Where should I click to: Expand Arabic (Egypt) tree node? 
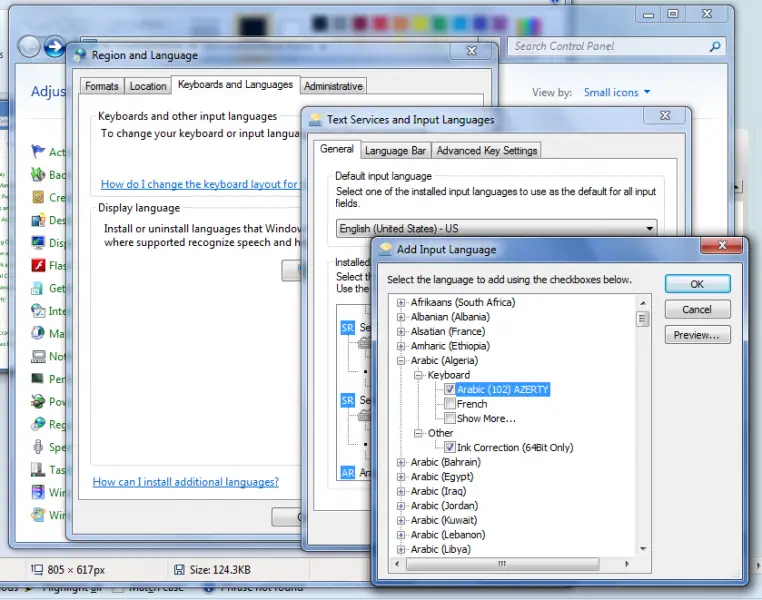(401, 477)
